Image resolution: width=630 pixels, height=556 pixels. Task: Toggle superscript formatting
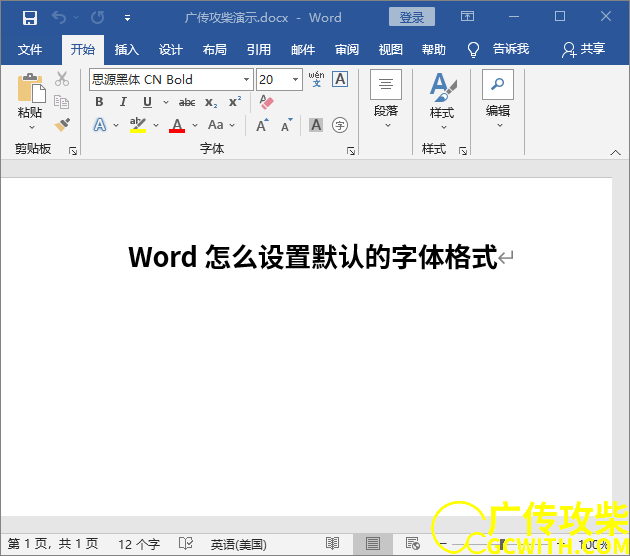pos(235,102)
